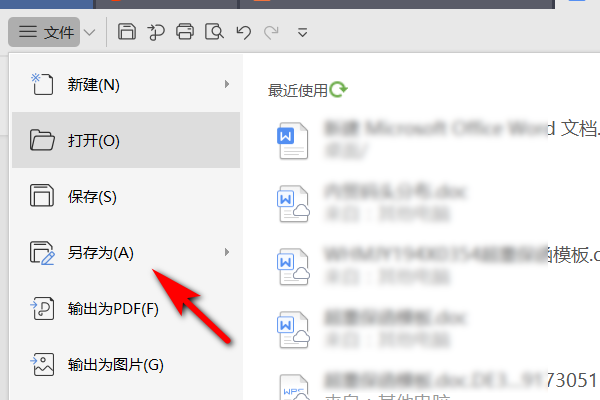This screenshot has width=600, height=400.
Task: Choose 打开(O) in the file menu
Action: click(126, 140)
